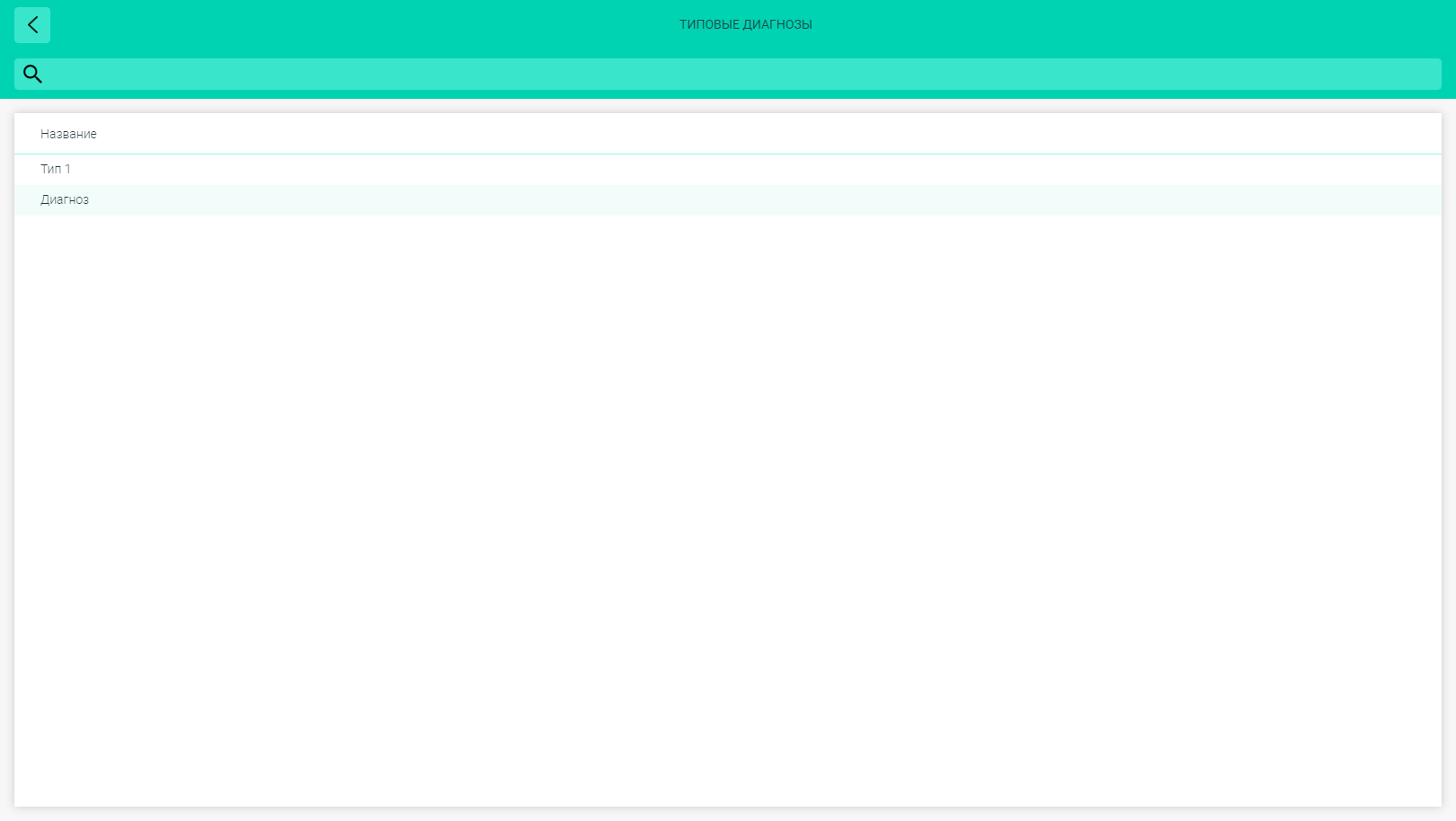Screen dimensions: 1456x821
Task: Sort by the Название column header
Action: pyautogui.click(x=68, y=134)
